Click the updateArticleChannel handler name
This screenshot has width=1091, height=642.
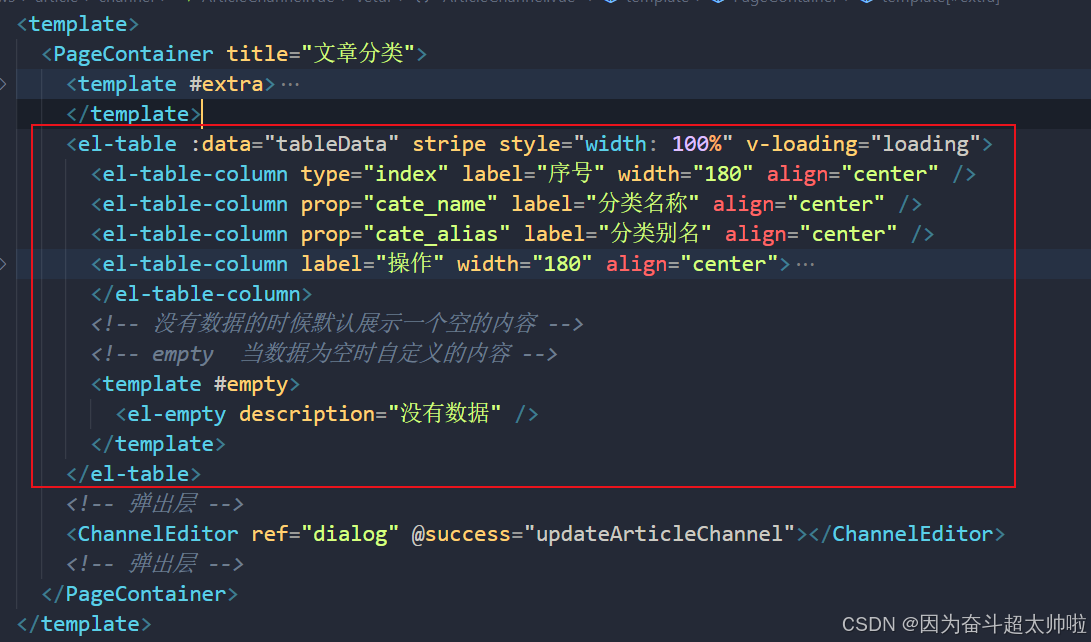pos(659,533)
